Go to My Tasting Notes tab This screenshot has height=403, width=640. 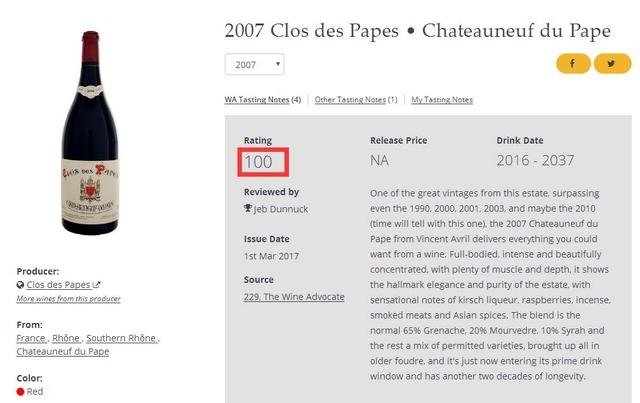click(x=442, y=100)
